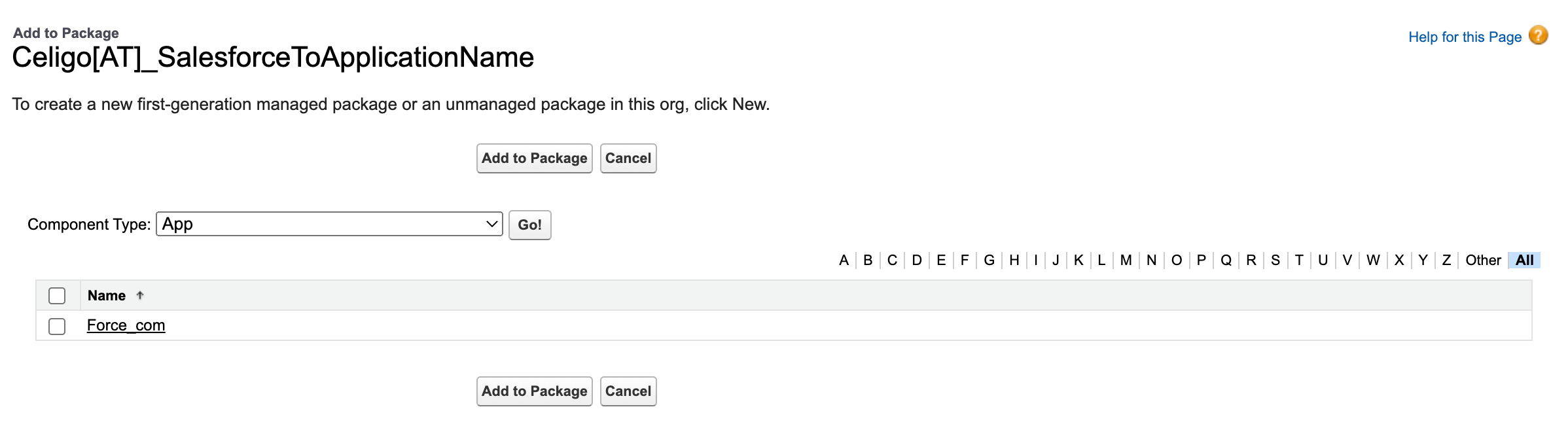
Task: Filter list by letter M
Action: click(1126, 260)
